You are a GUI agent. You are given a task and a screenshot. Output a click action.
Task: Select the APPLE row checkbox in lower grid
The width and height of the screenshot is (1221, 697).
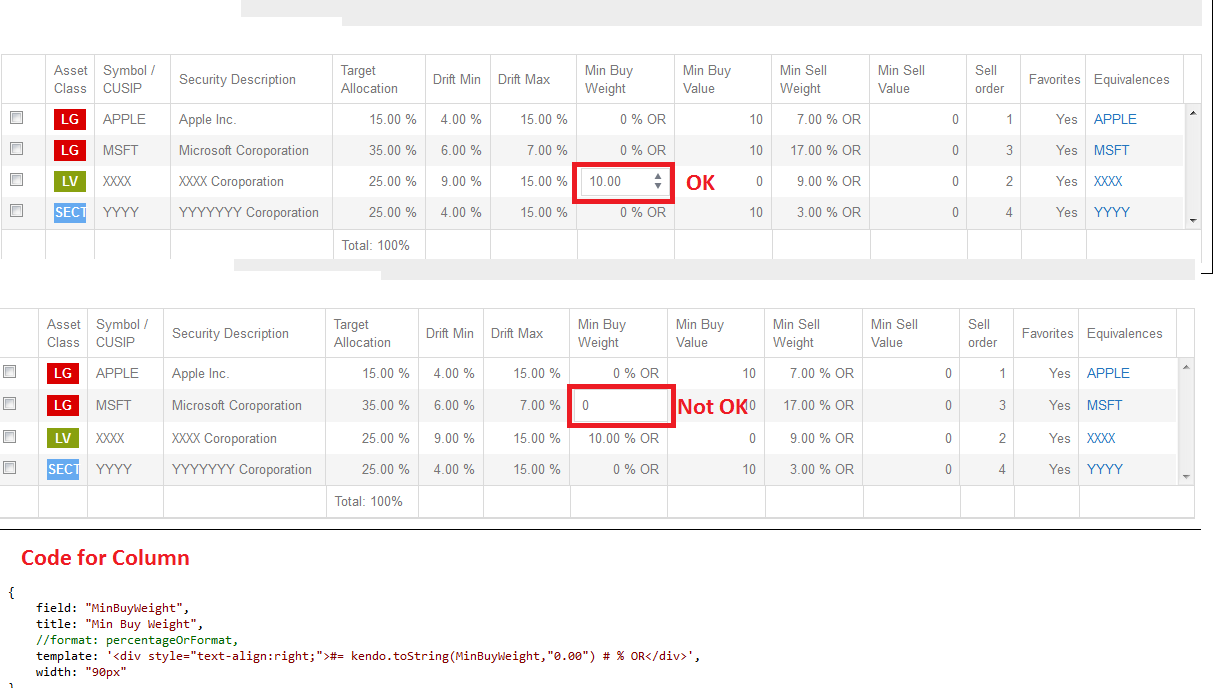coord(9,372)
